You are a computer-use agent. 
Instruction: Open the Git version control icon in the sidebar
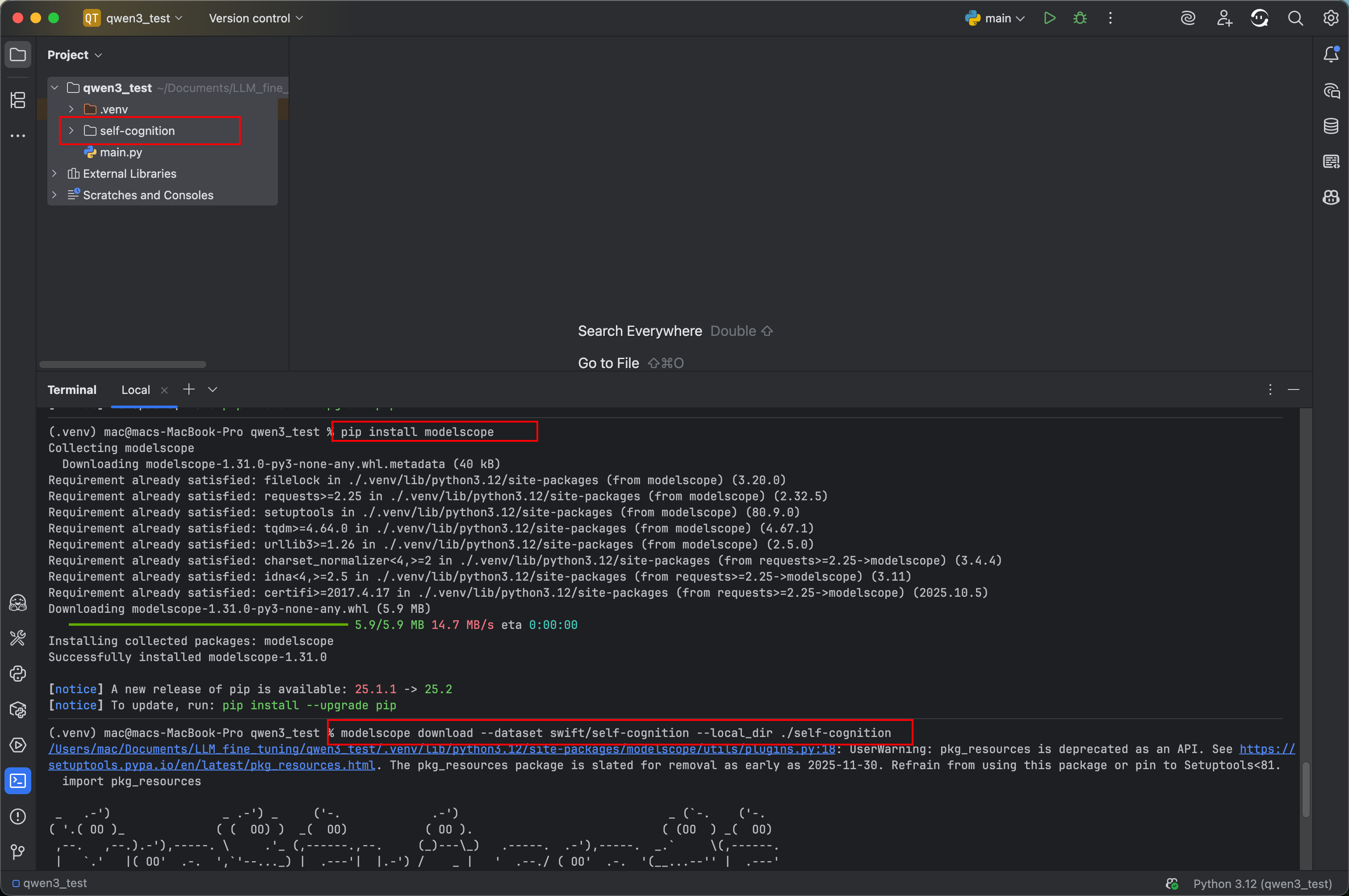coord(18,852)
